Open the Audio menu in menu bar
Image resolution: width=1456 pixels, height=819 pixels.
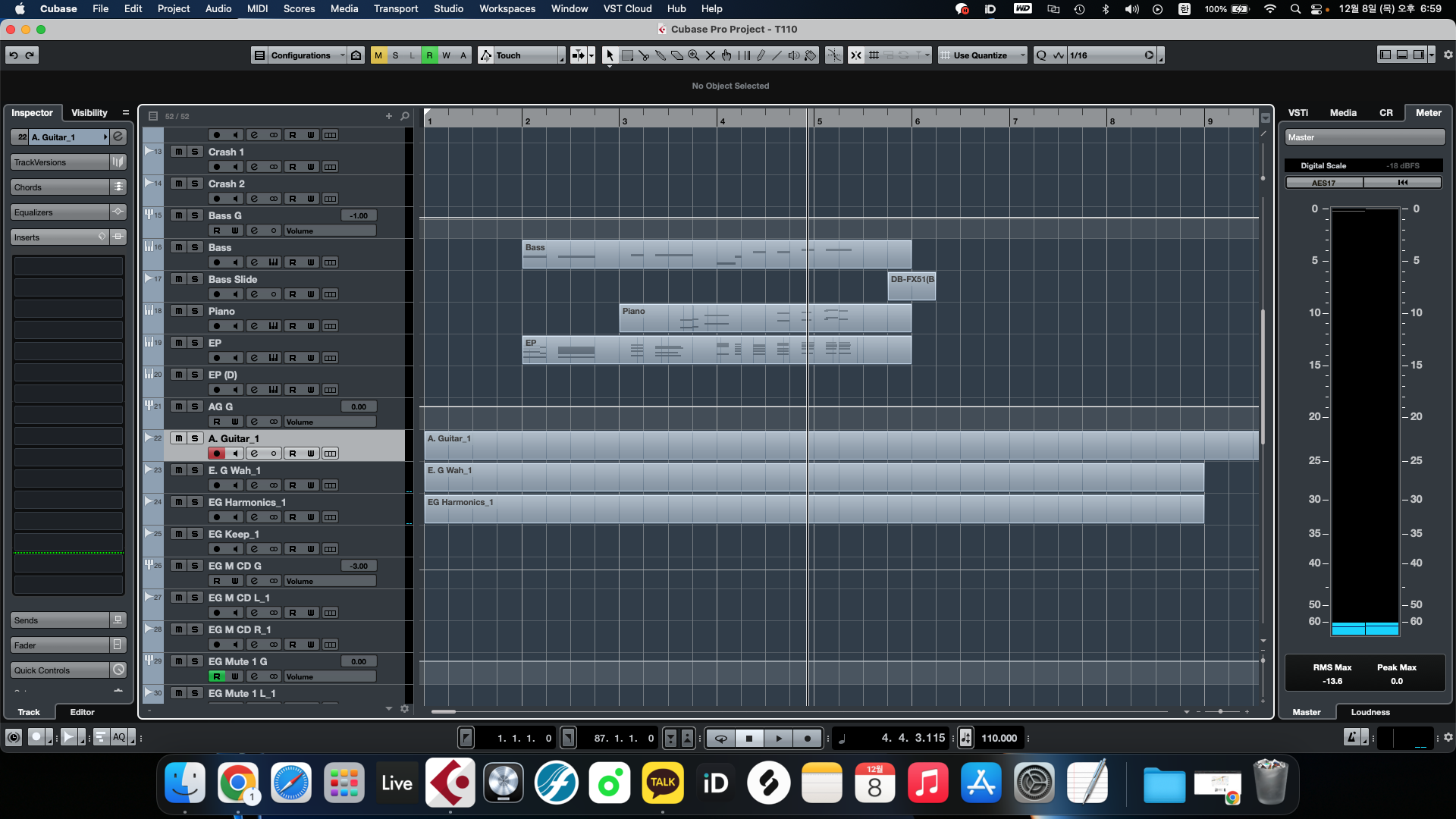(x=218, y=9)
